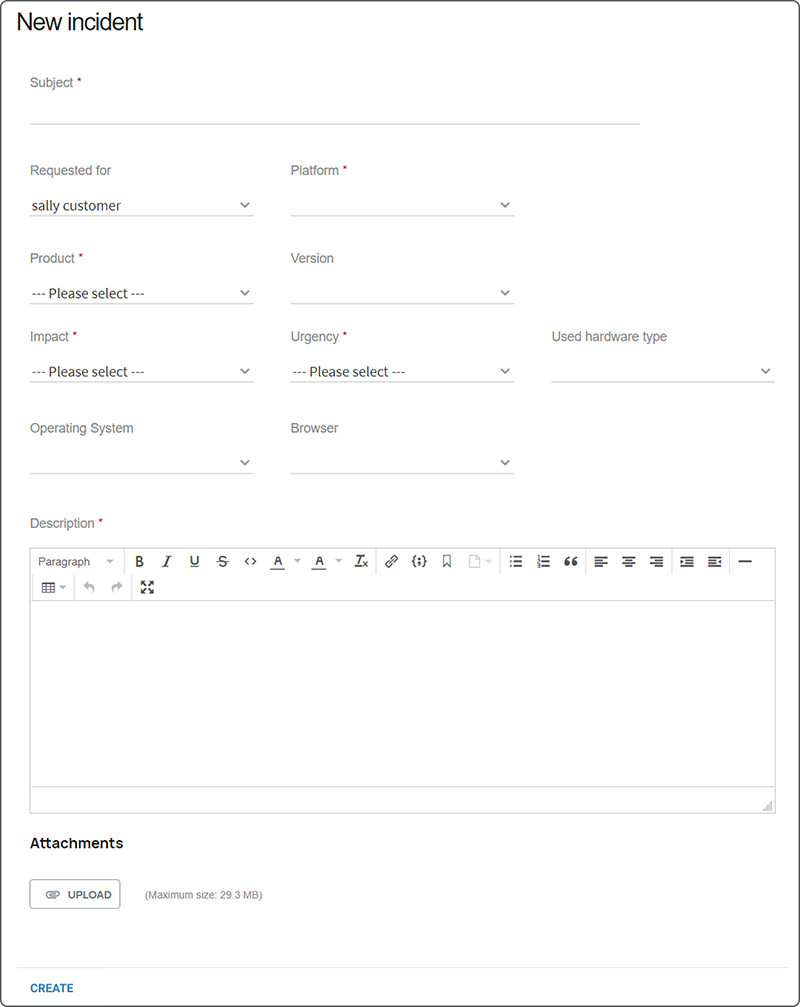Undo the last edit

click(x=89, y=587)
